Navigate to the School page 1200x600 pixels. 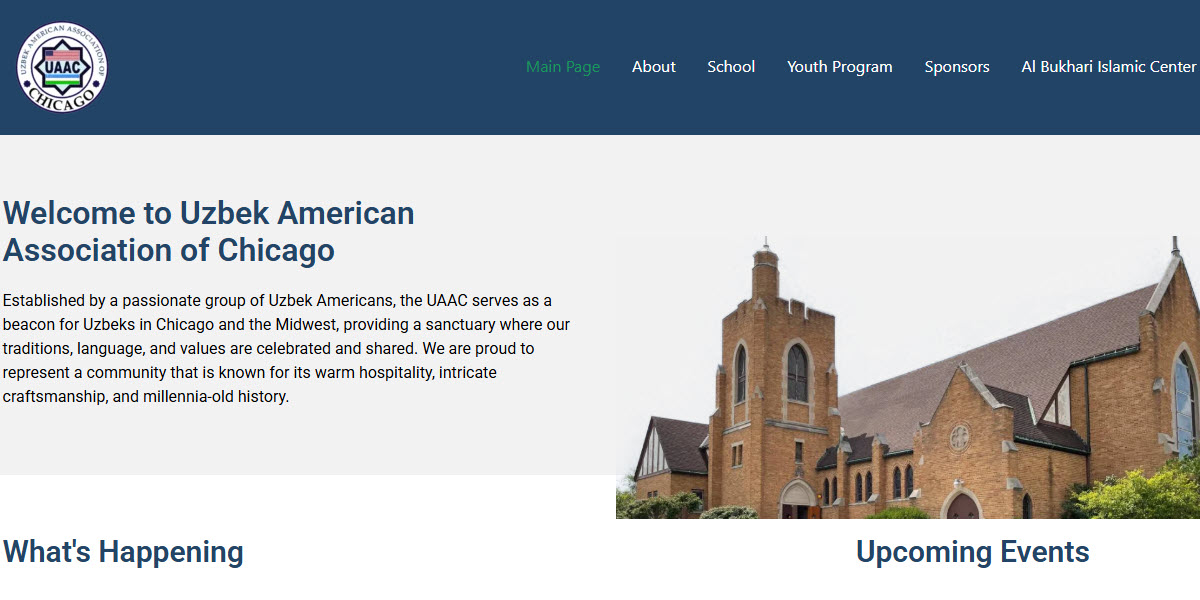point(731,66)
